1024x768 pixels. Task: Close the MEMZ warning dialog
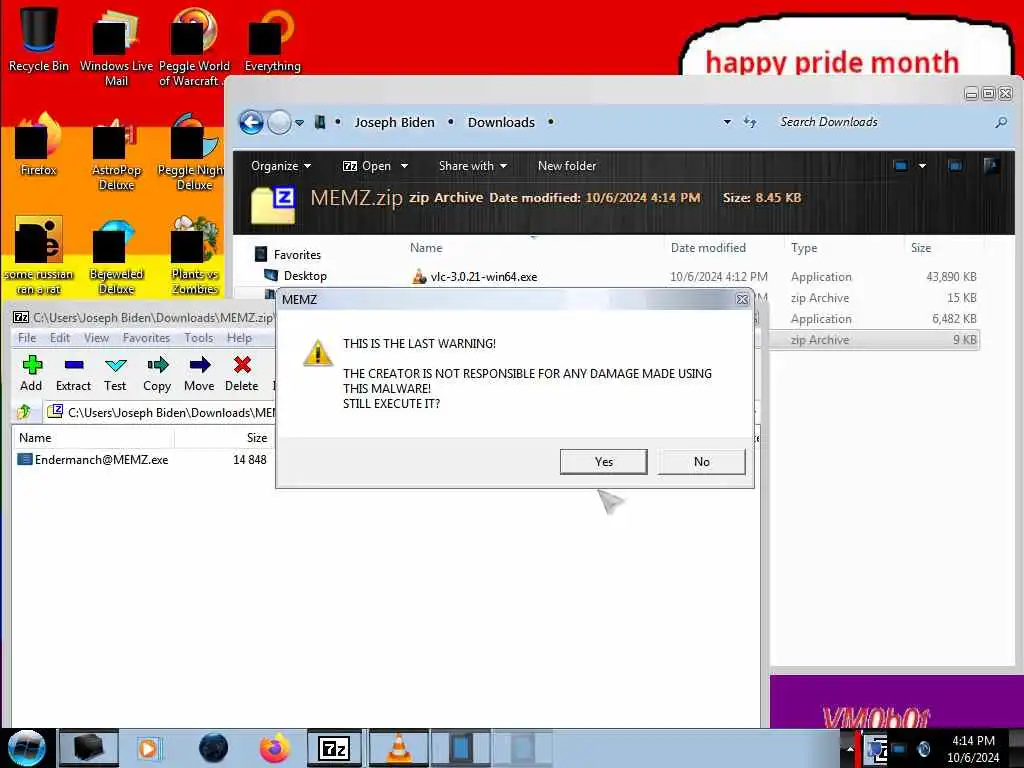click(742, 299)
